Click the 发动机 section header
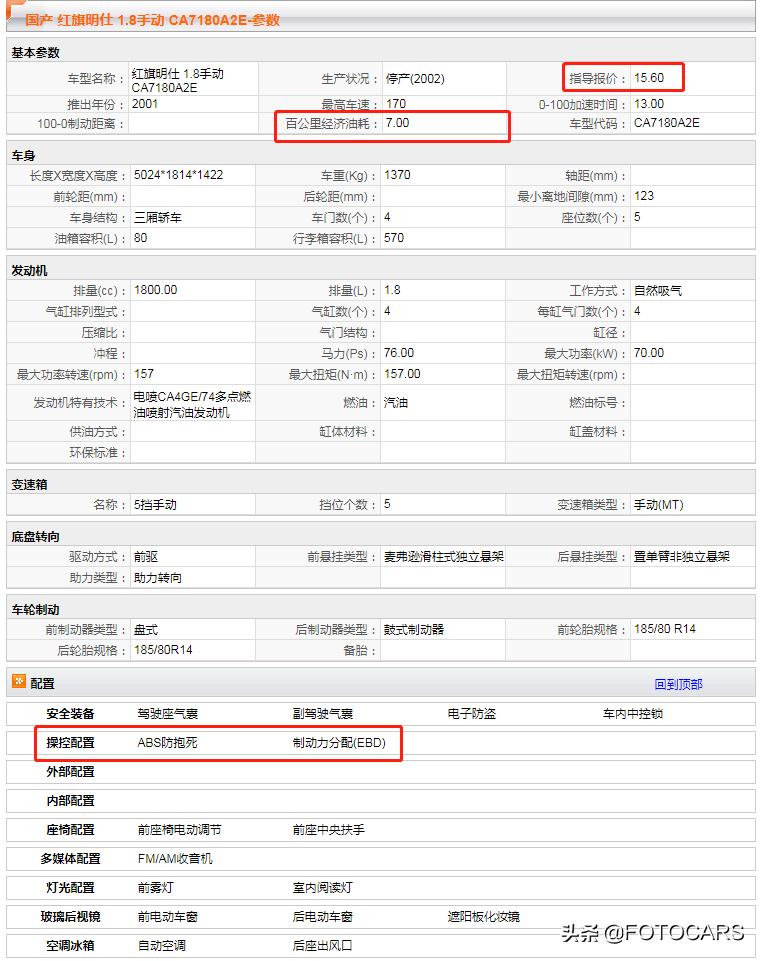 tap(29, 270)
